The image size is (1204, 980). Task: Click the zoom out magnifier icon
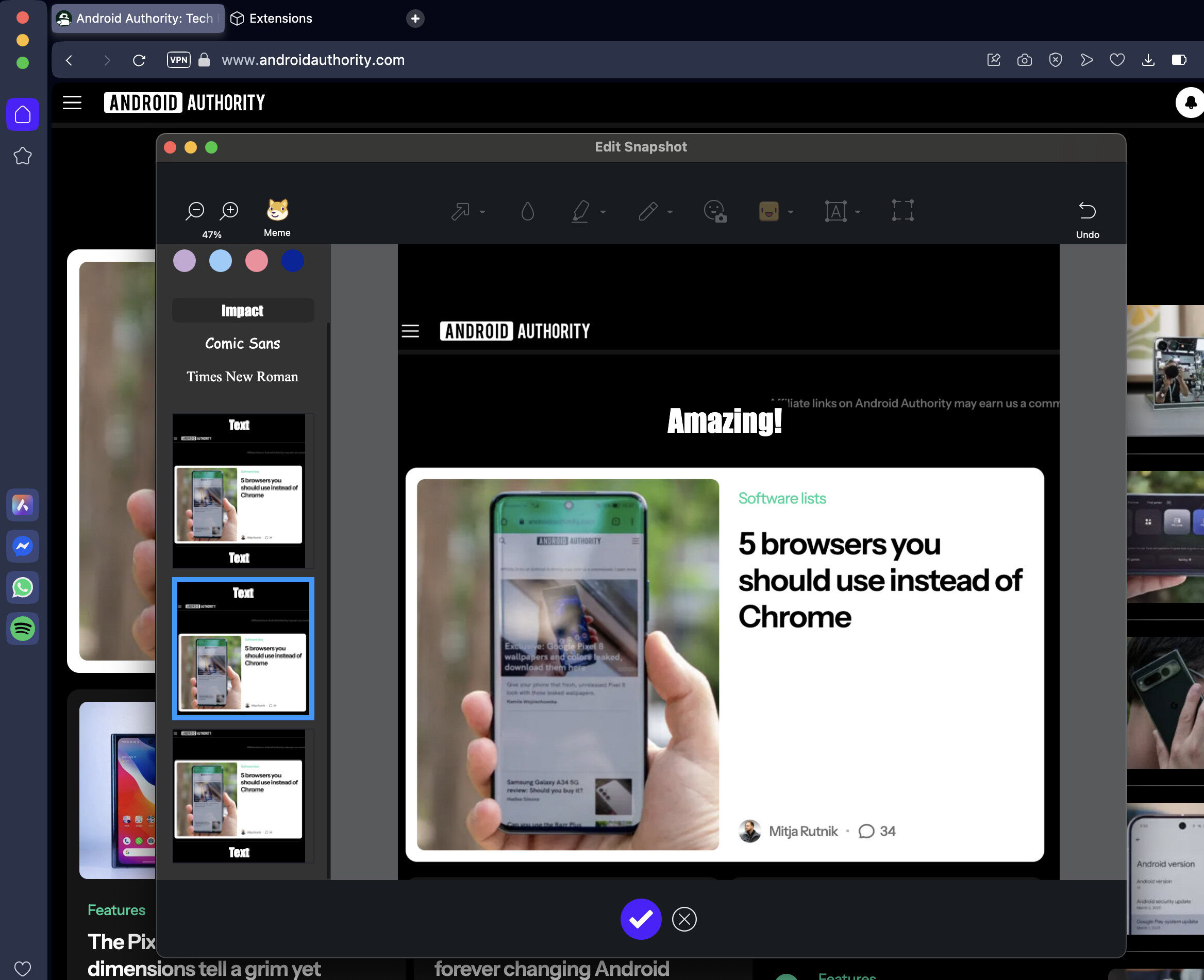click(x=195, y=211)
